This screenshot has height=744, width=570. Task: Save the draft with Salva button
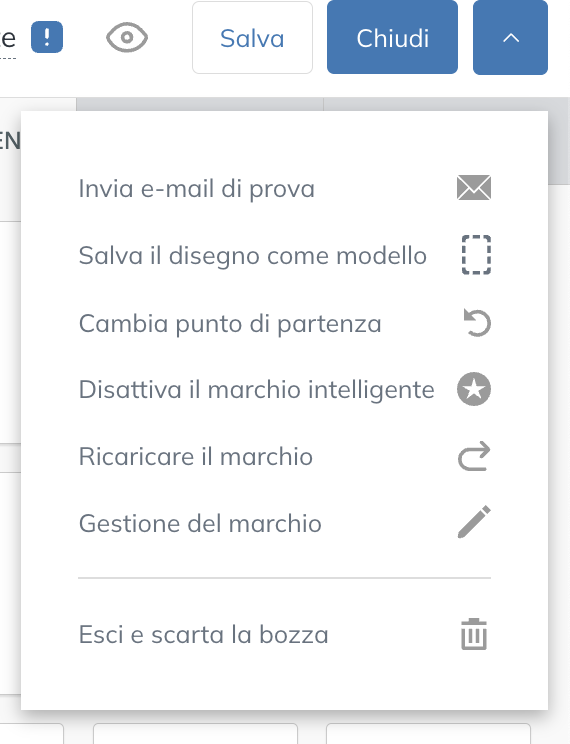pyautogui.click(x=252, y=37)
